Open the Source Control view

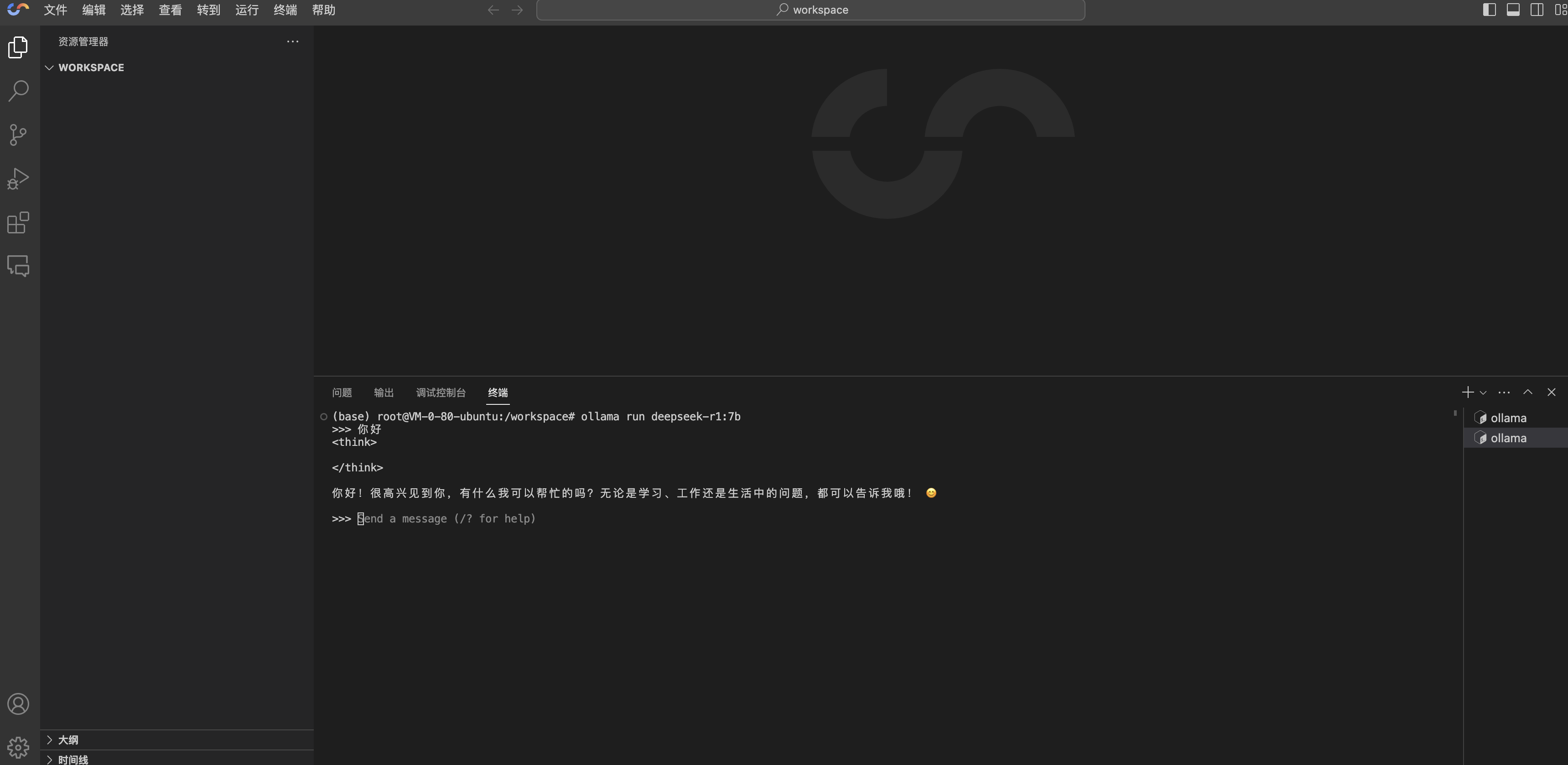pos(18,134)
